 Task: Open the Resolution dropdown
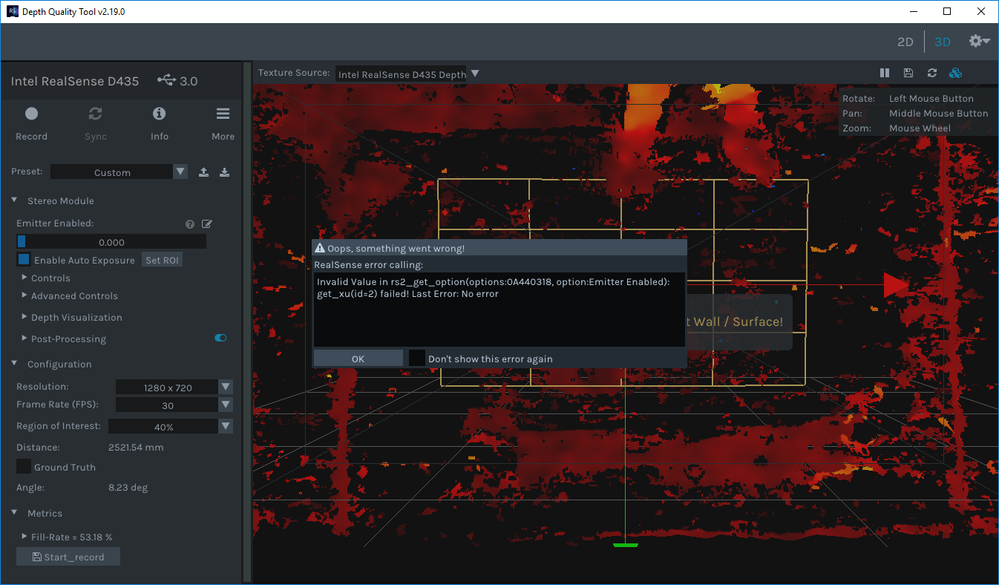tap(226, 387)
